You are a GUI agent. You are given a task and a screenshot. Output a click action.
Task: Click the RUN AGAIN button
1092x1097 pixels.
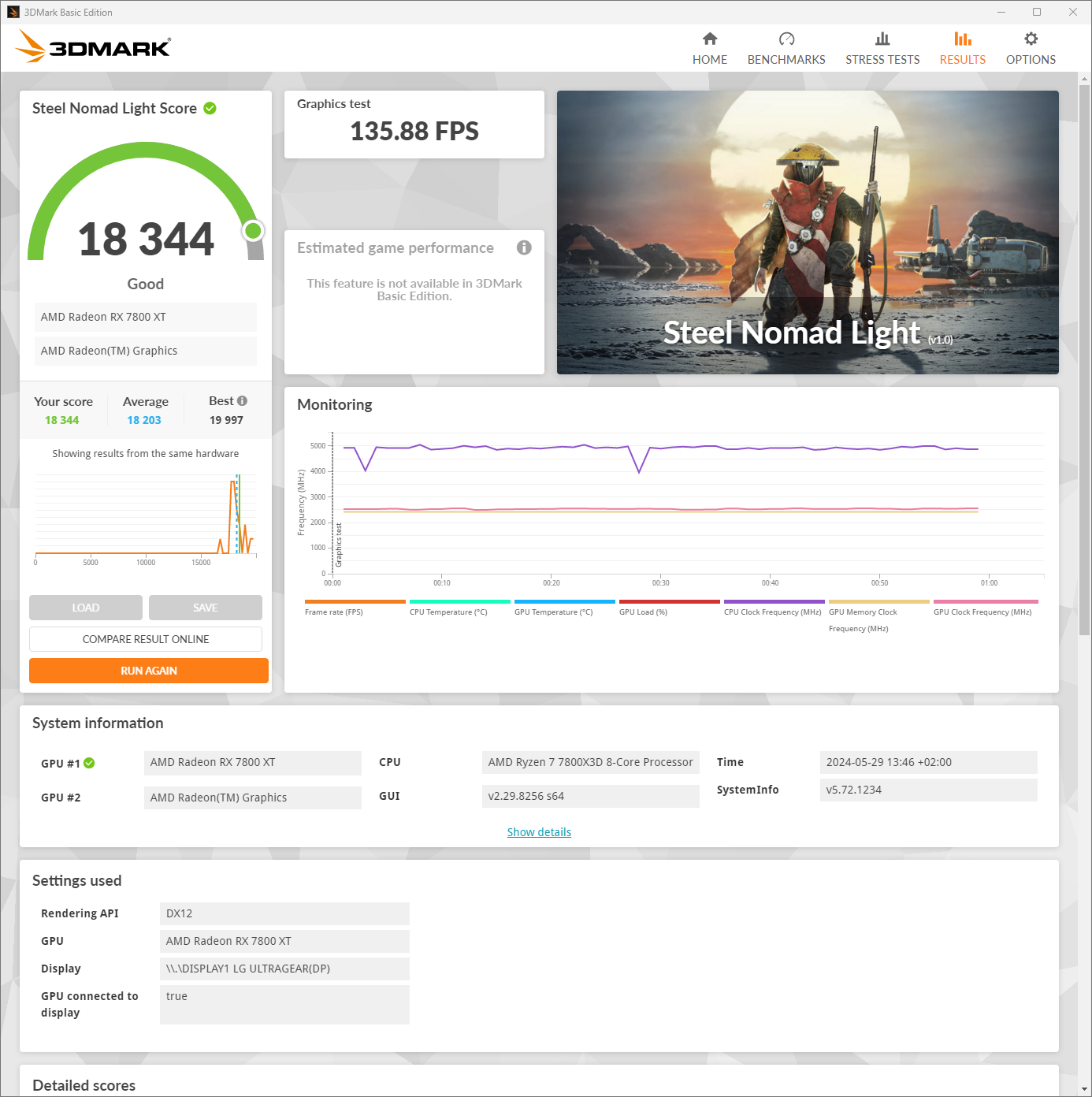(149, 671)
